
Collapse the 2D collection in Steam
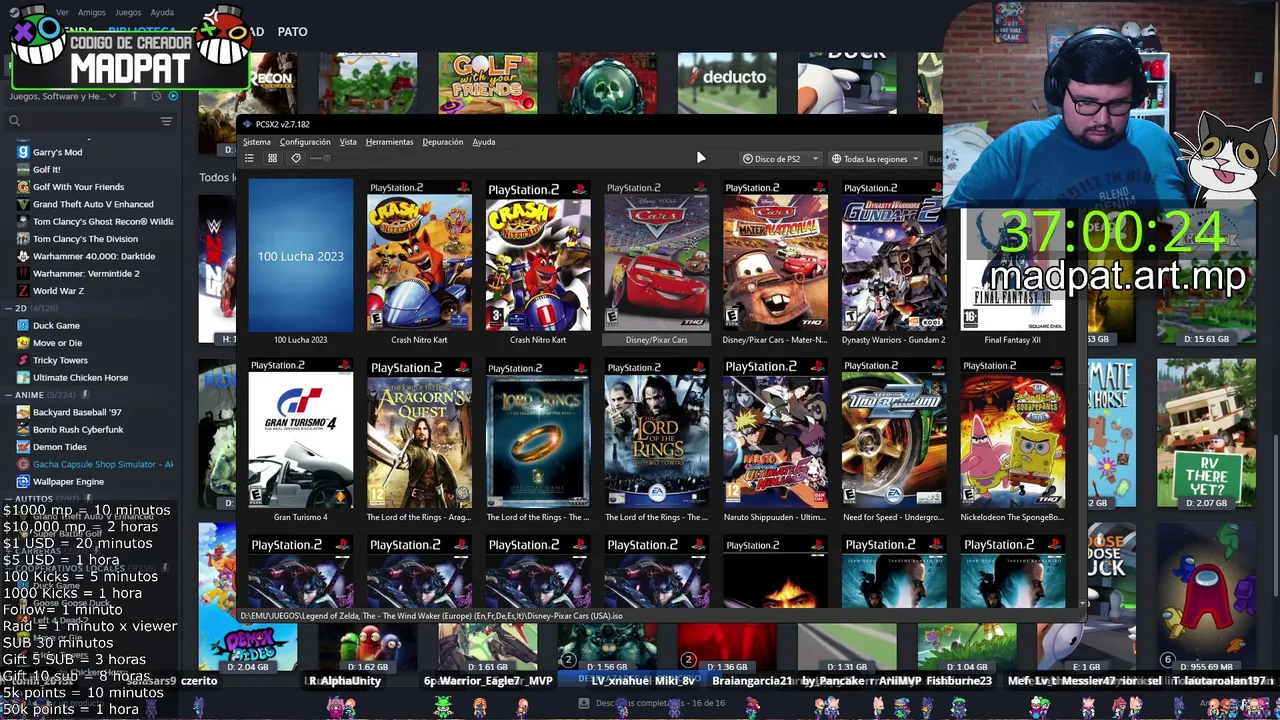pos(7,309)
